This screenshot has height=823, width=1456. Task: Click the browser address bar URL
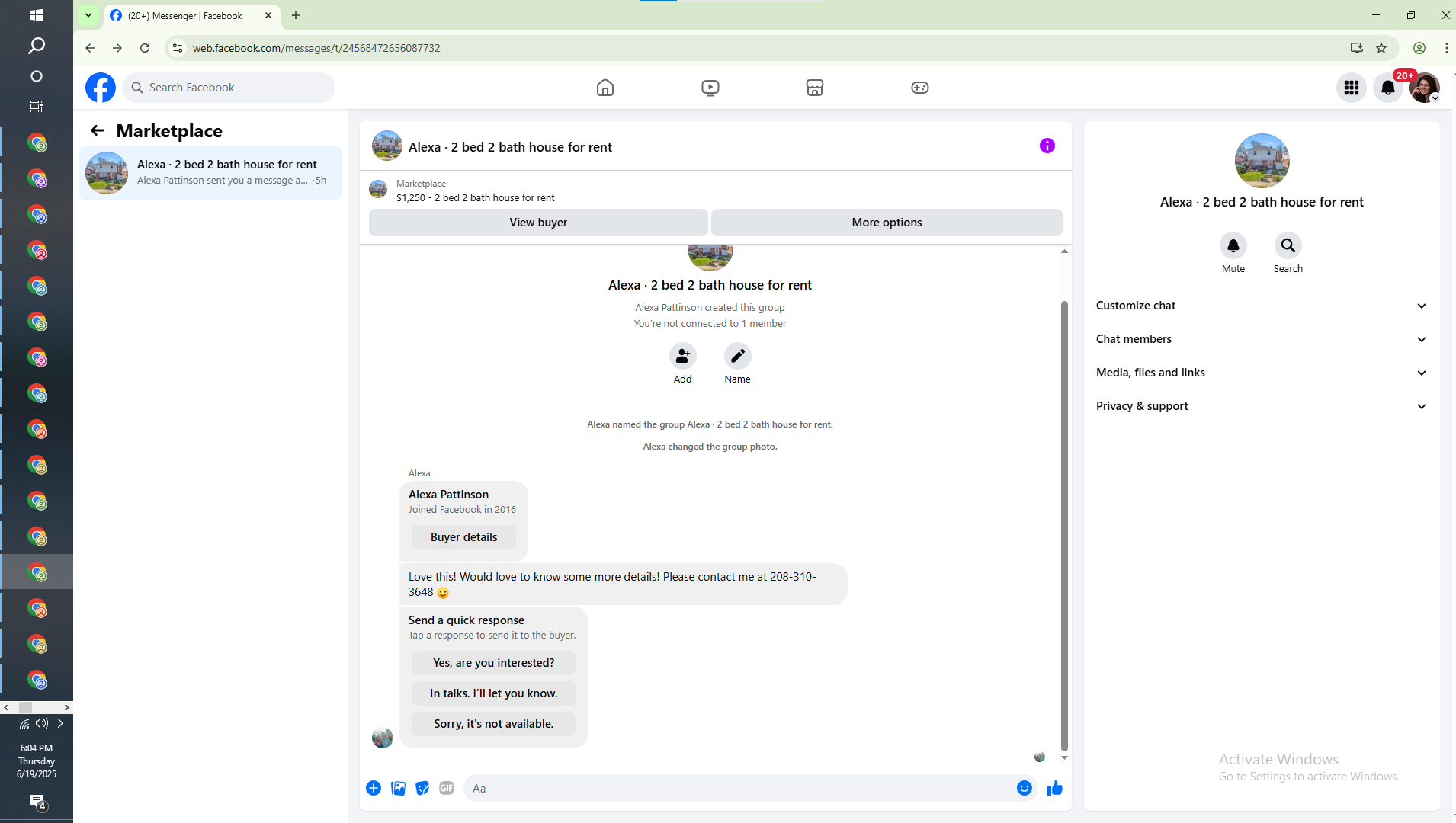click(x=316, y=48)
